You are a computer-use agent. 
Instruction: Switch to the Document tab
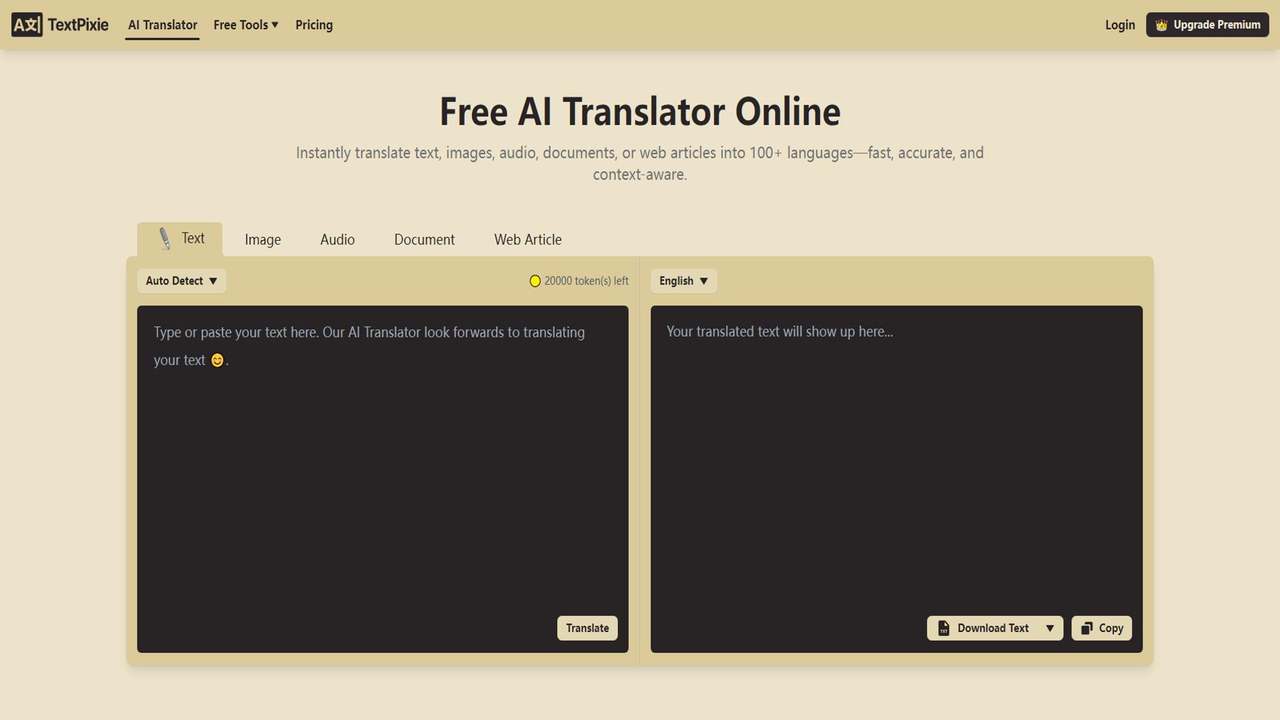[x=424, y=240]
